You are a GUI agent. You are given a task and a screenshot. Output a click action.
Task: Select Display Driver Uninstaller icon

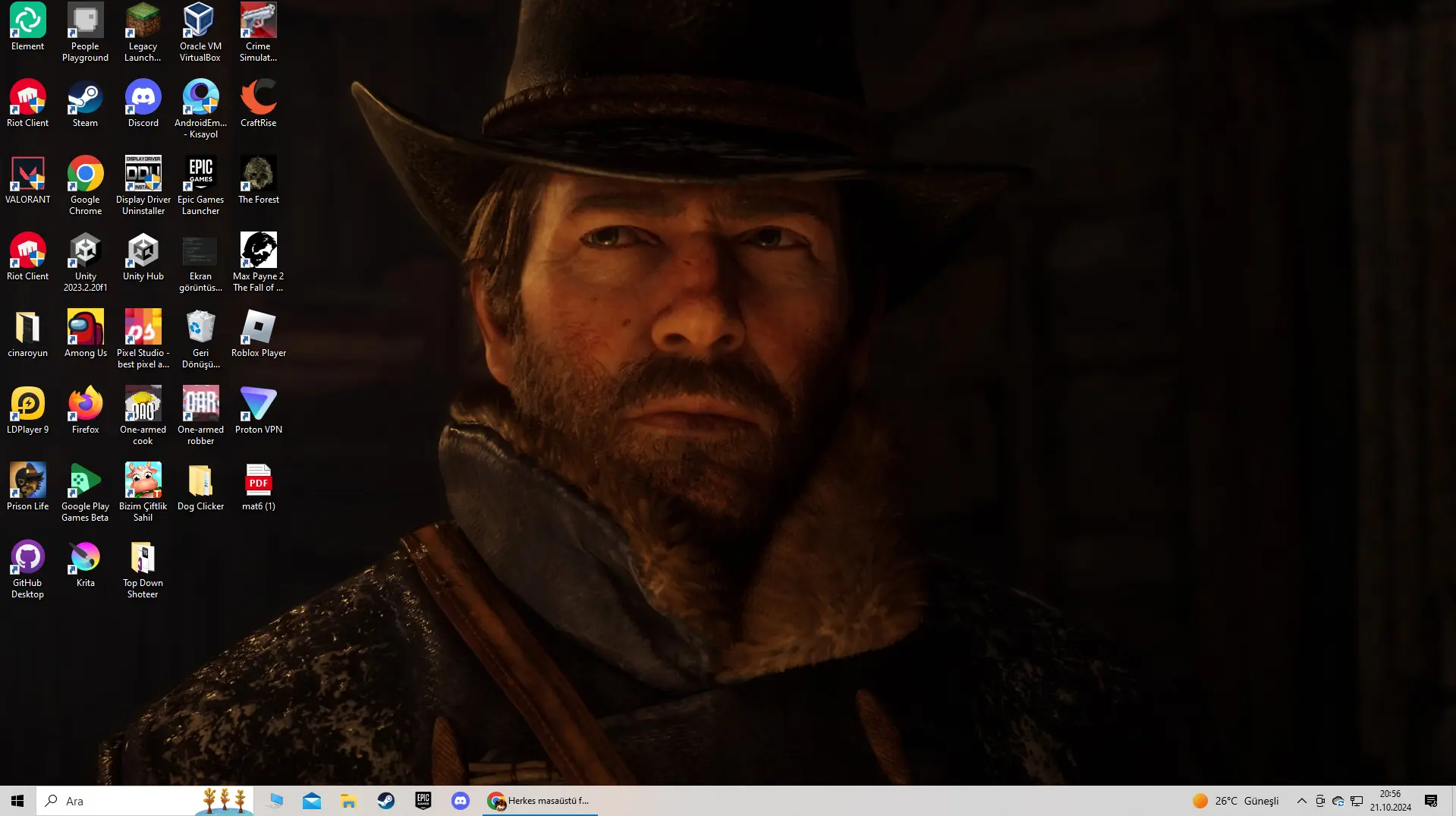pos(143,186)
